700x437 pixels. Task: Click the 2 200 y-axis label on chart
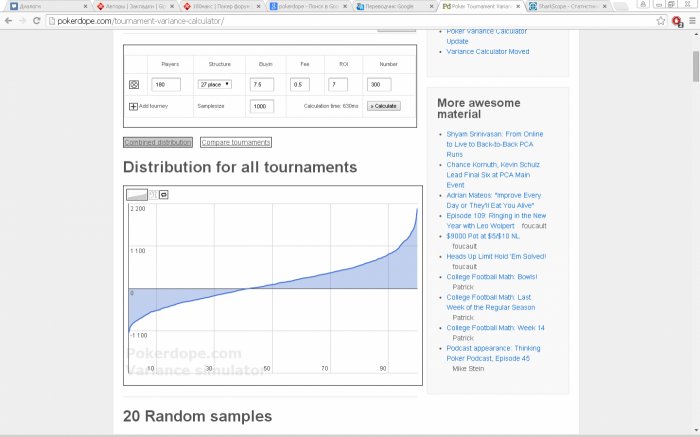coord(138,208)
